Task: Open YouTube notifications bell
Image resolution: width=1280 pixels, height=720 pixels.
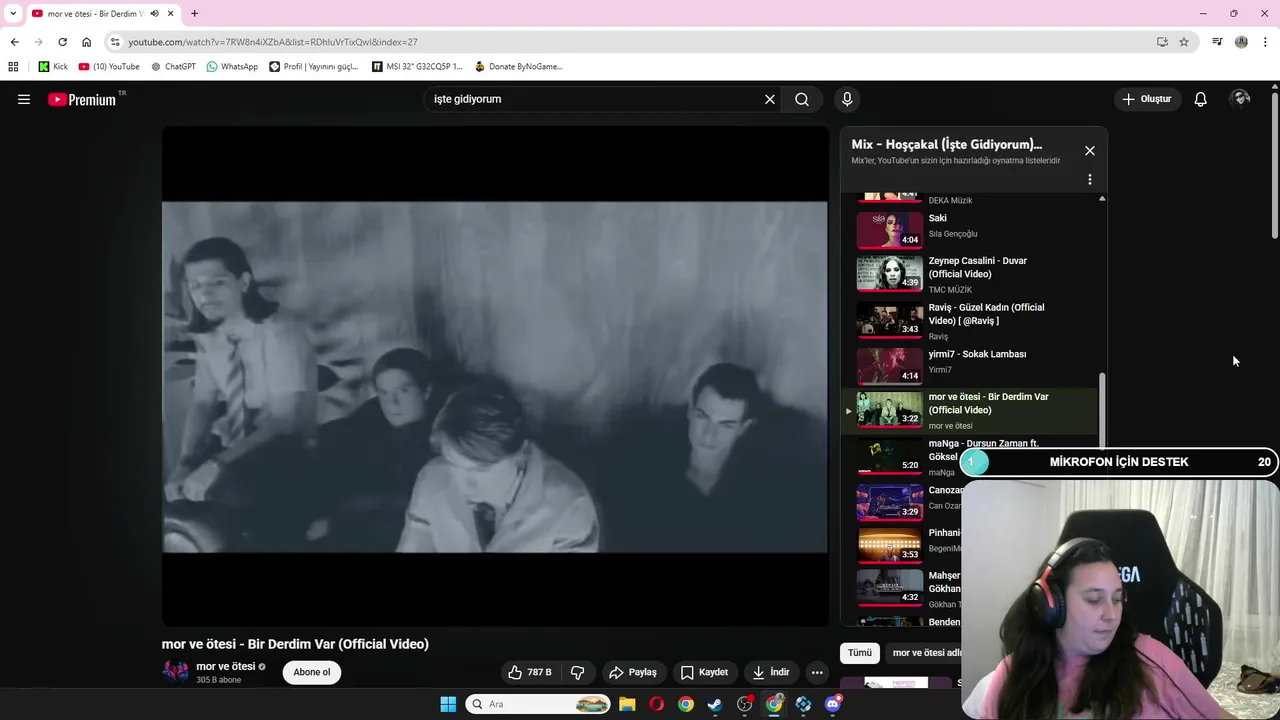Action: click(x=1201, y=99)
